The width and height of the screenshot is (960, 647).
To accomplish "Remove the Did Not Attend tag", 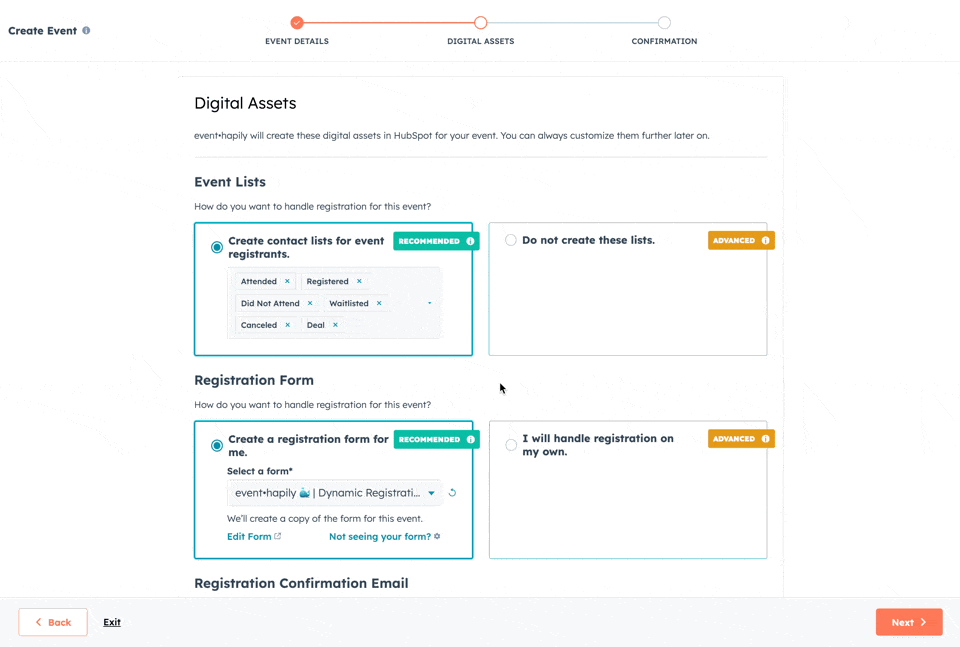I will click(x=310, y=304).
